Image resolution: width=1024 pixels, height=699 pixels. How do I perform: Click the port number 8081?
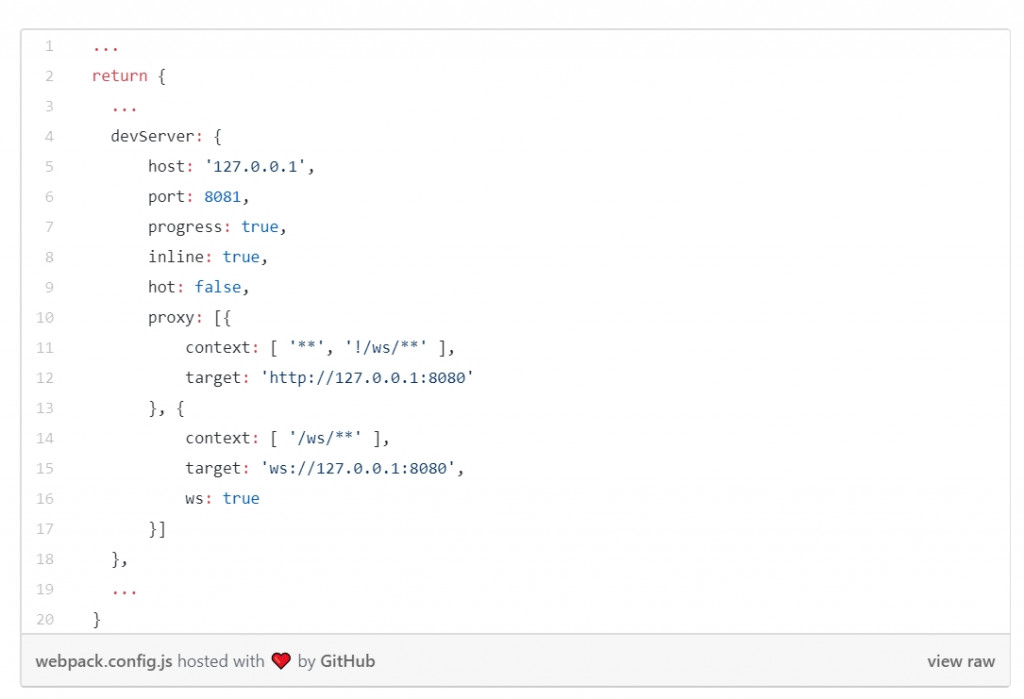coord(223,197)
